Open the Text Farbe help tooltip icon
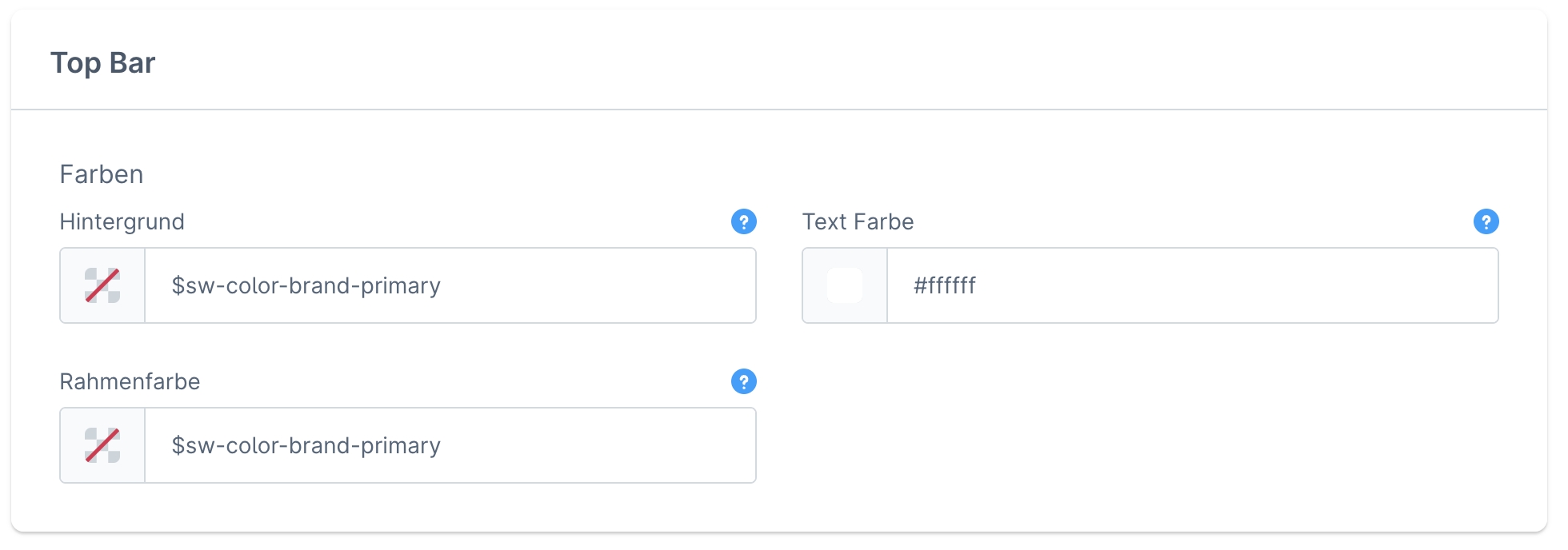 pyautogui.click(x=1486, y=221)
